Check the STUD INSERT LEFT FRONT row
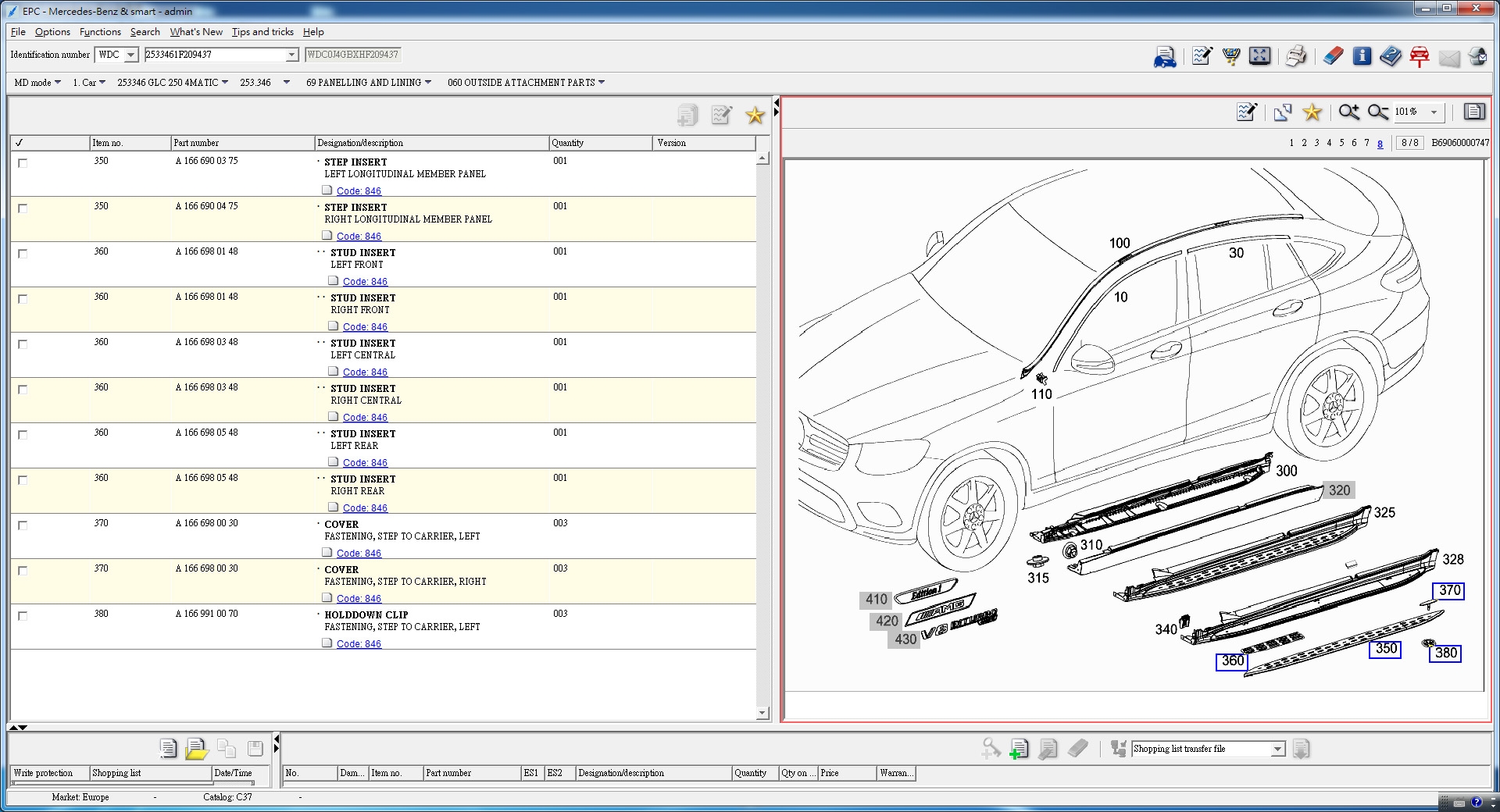Viewport: 1500px width, 812px height. pyautogui.click(x=23, y=254)
